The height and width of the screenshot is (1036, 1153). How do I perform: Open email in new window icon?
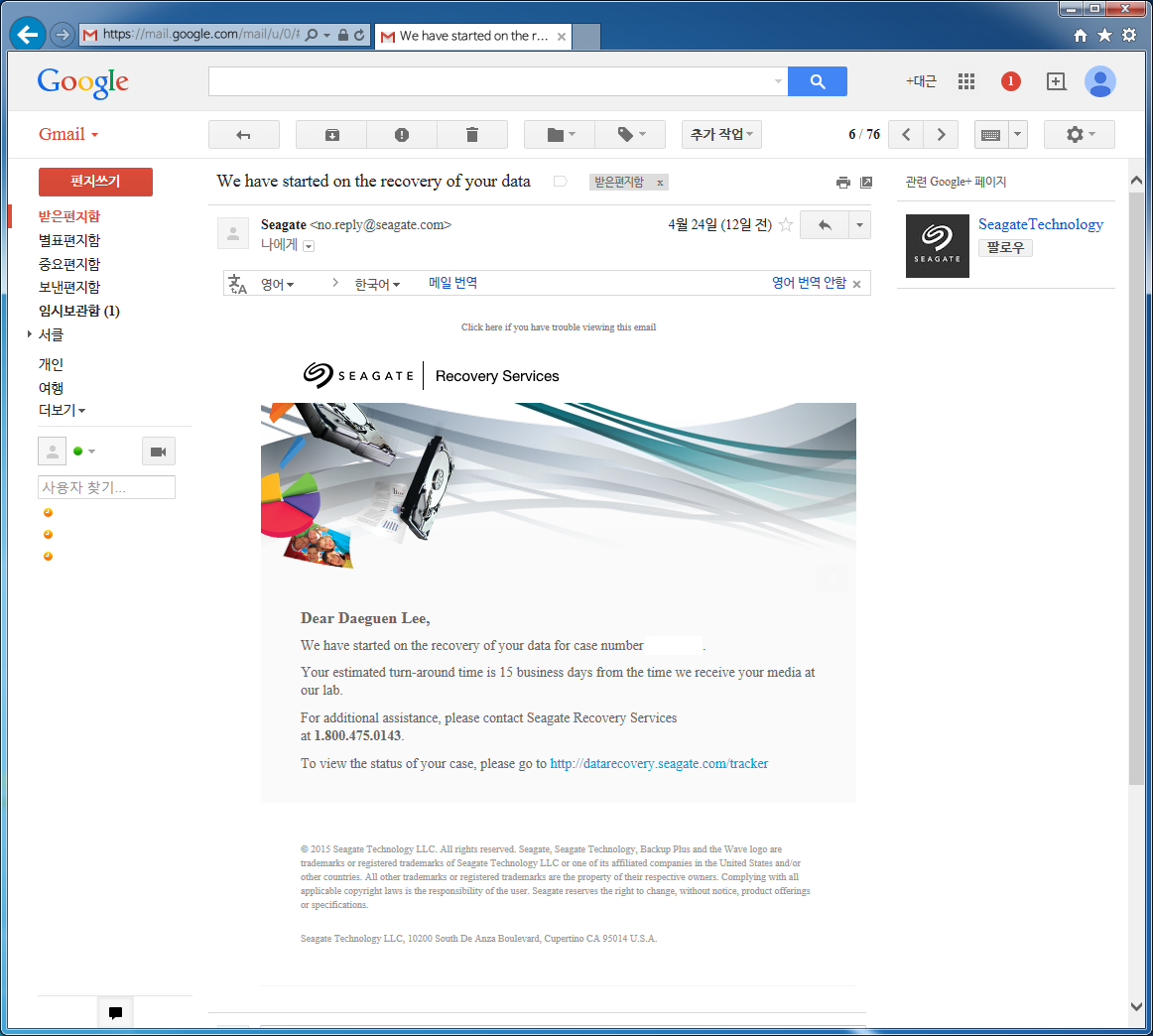[866, 183]
